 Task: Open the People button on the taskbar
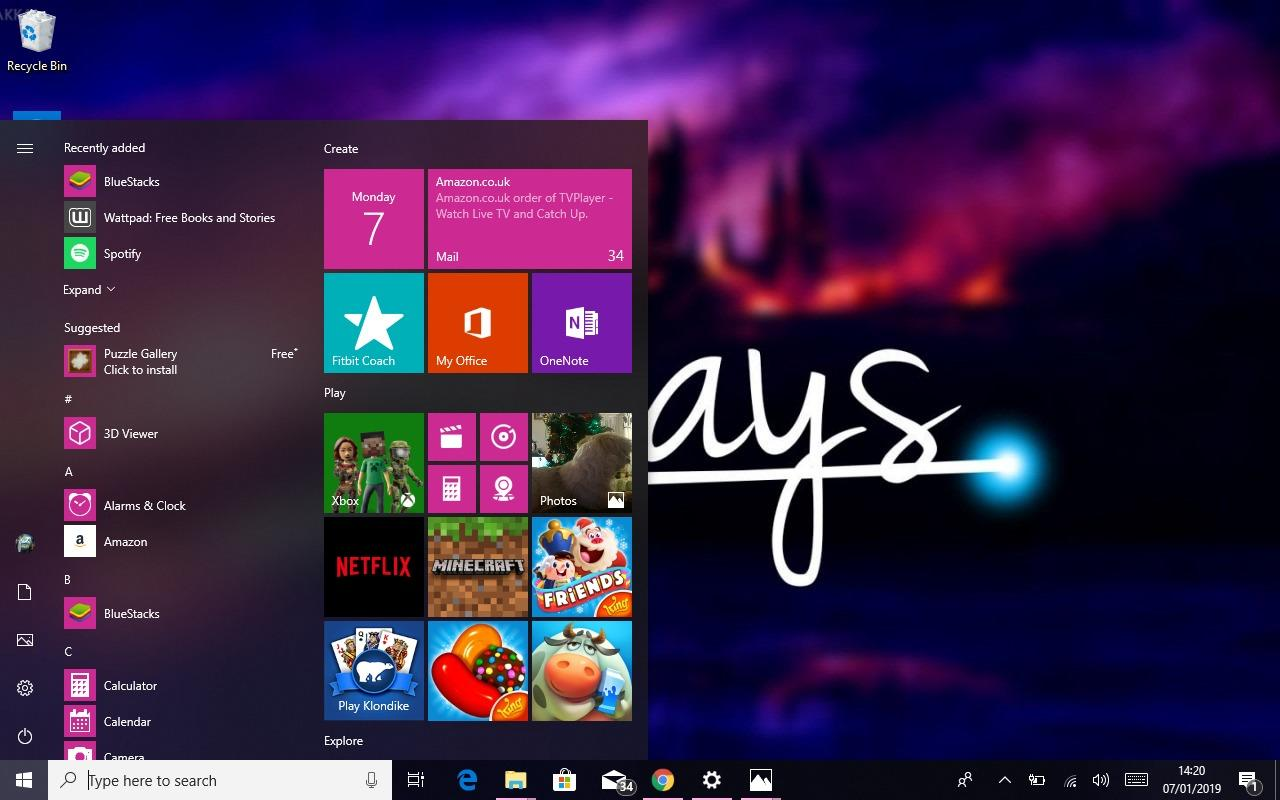click(x=965, y=780)
